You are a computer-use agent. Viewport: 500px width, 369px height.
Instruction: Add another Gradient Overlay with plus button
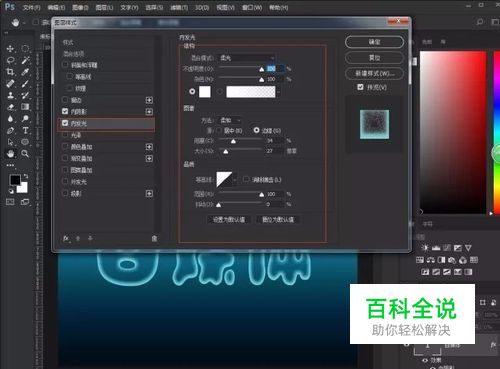tap(149, 158)
